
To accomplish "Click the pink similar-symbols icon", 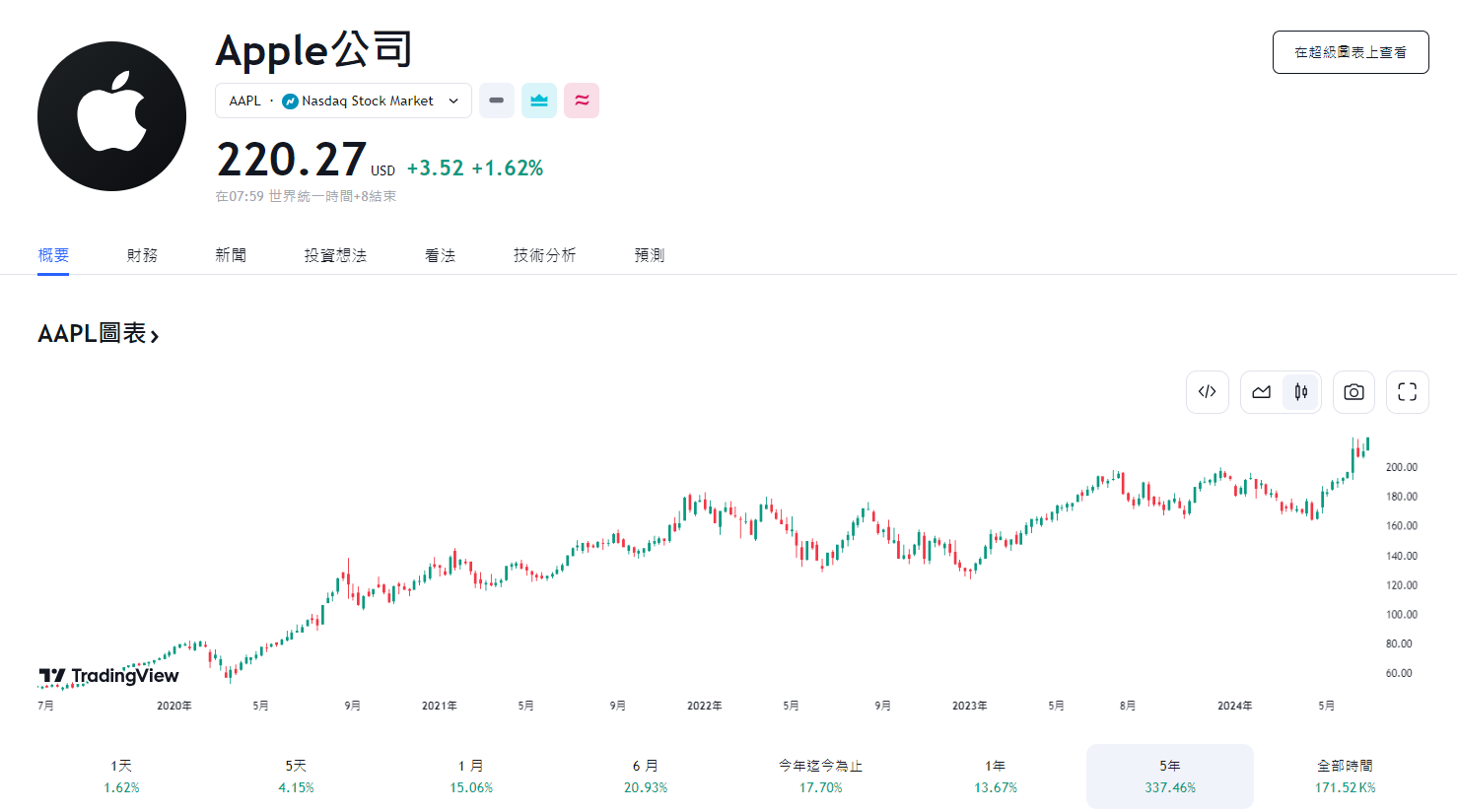I will pos(582,100).
